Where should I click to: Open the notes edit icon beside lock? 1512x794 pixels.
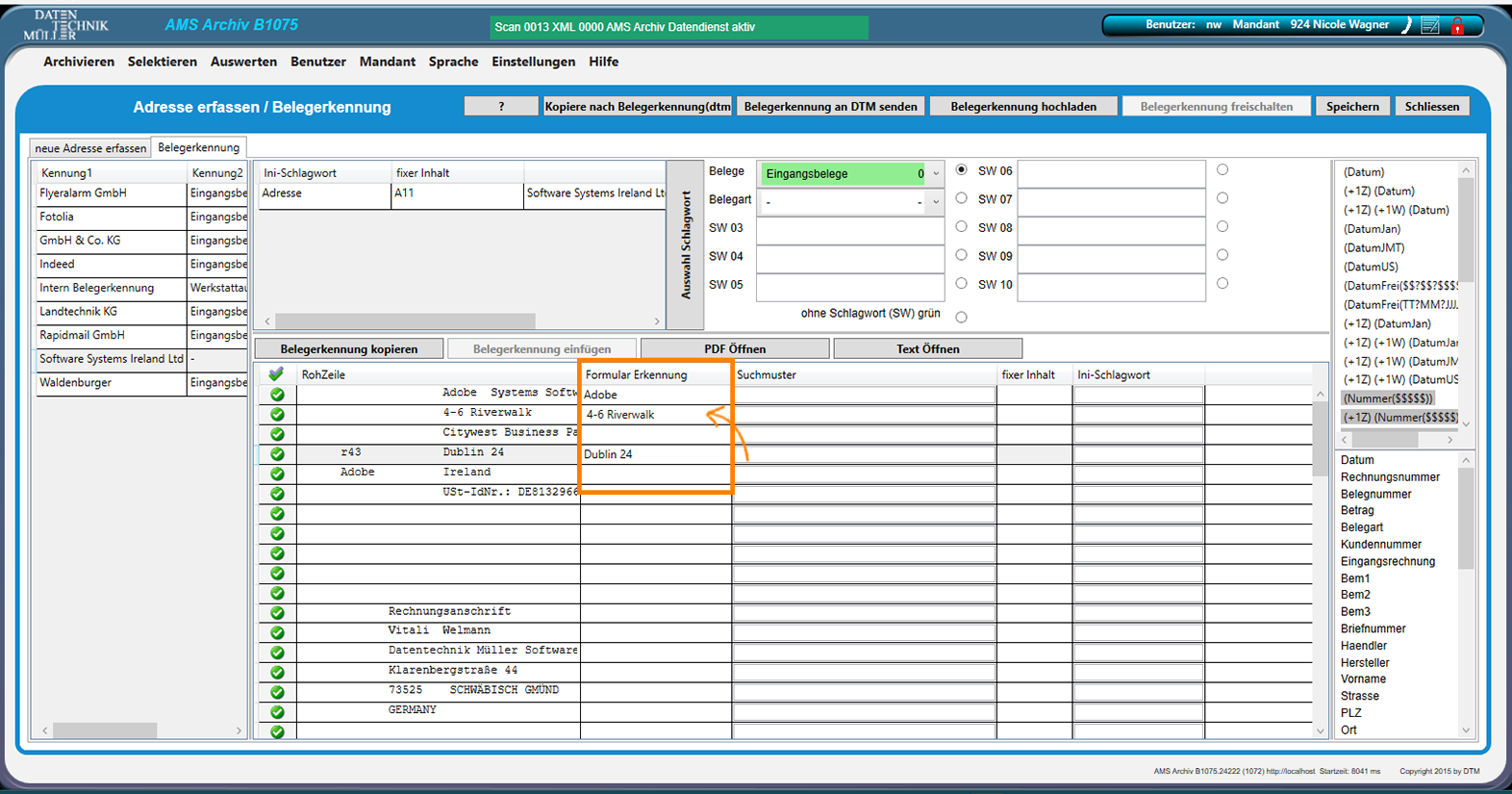pyautogui.click(x=1430, y=26)
